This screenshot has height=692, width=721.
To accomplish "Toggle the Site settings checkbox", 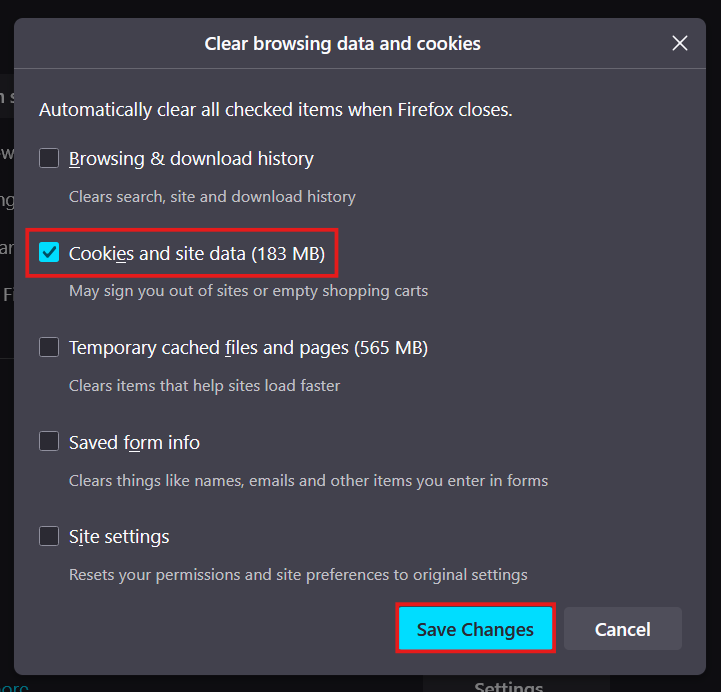I will [49, 536].
